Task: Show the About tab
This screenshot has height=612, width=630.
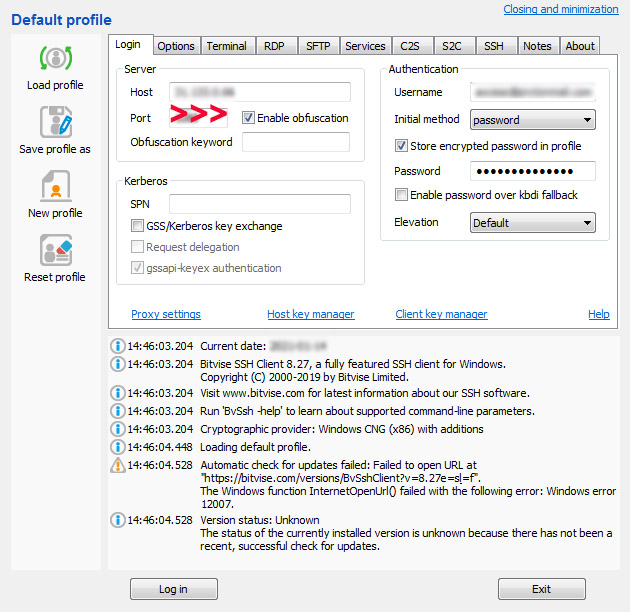Action: tap(580, 46)
